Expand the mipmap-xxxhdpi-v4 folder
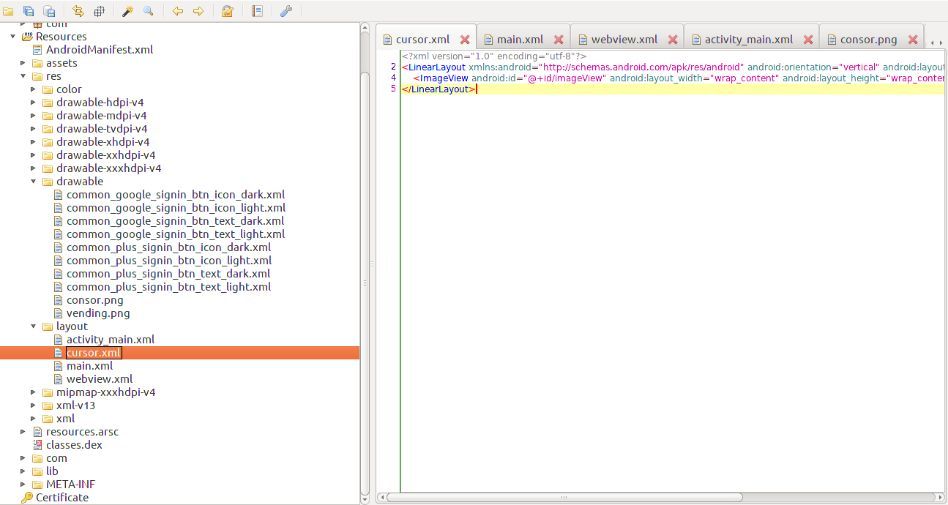This screenshot has width=948, height=505. [33, 393]
